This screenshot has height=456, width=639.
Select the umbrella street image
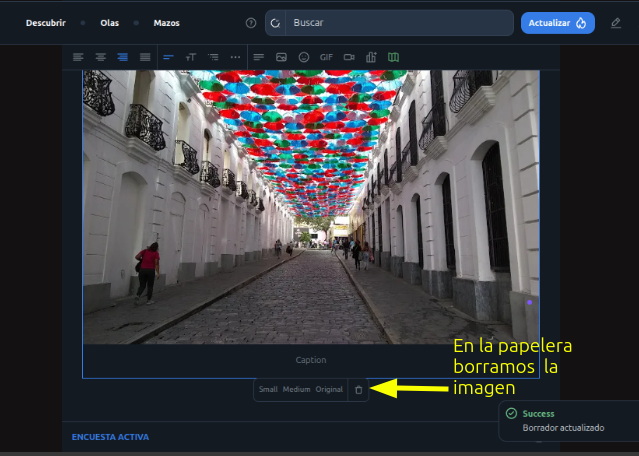coord(311,207)
